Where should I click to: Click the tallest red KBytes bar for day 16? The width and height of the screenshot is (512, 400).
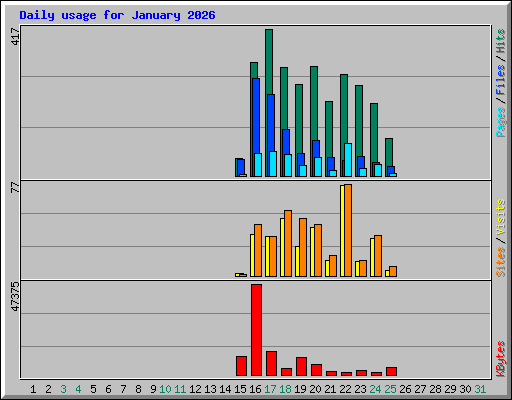pyautogui.click(x=256, y=330)
